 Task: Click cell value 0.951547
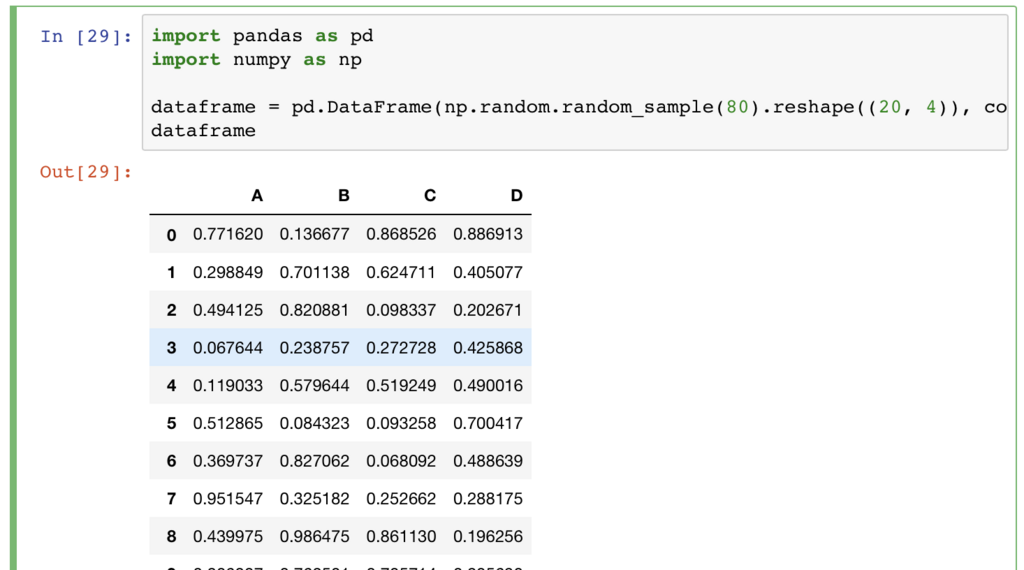228,499
